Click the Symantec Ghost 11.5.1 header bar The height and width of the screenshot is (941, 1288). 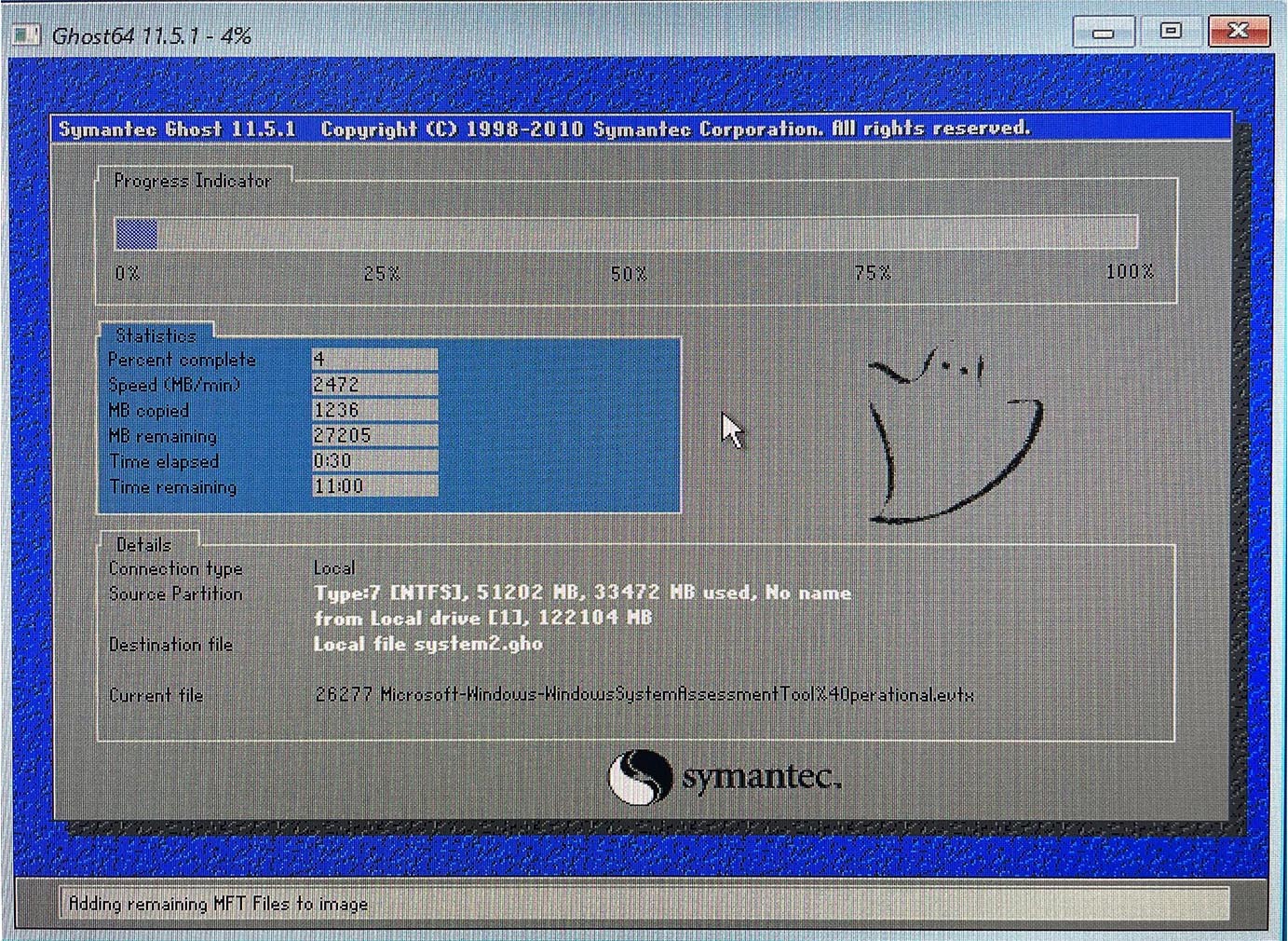pyautogui.click(x=641, y=129)
